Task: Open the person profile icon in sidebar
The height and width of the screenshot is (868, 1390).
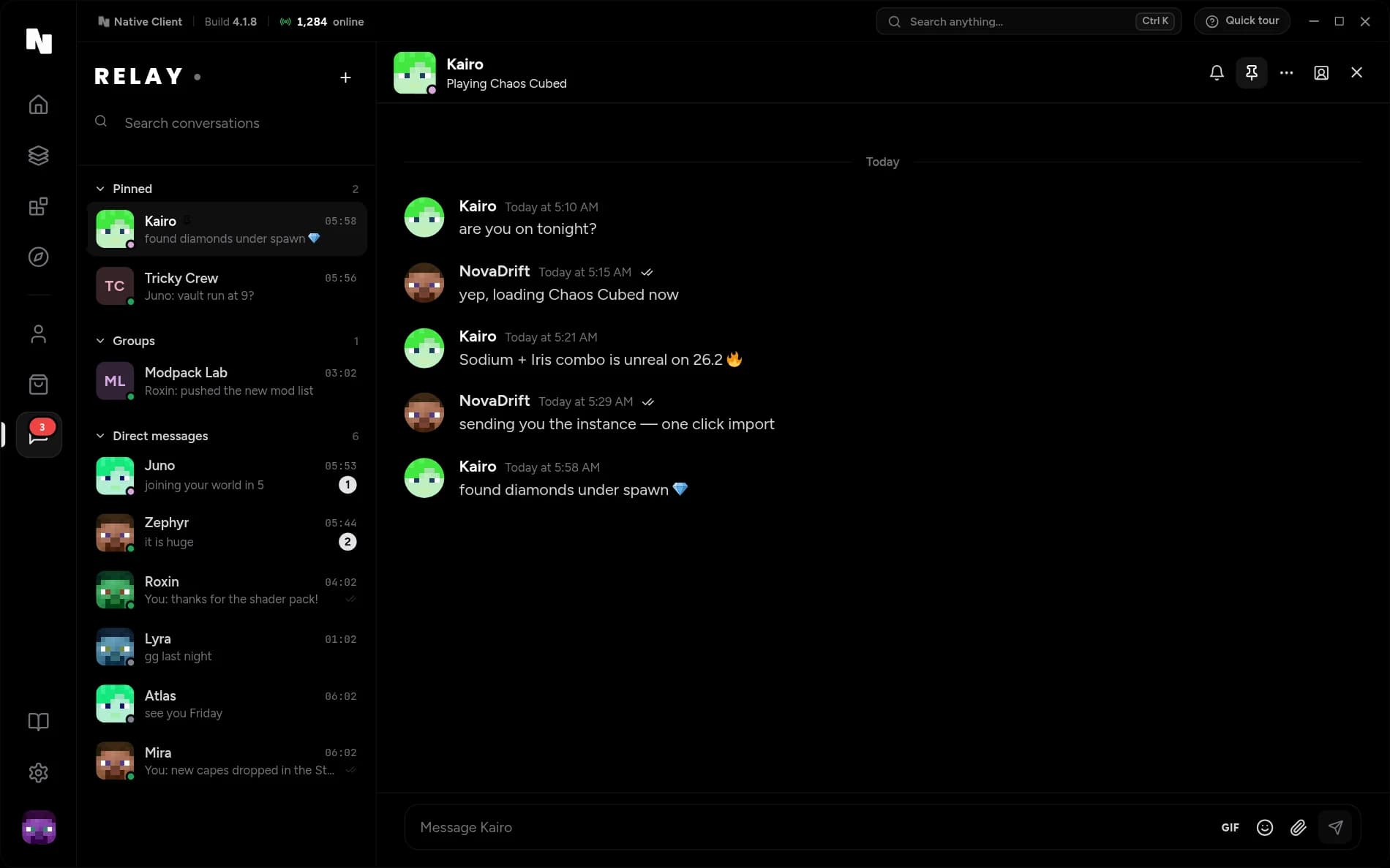Action: pos(38,333)
